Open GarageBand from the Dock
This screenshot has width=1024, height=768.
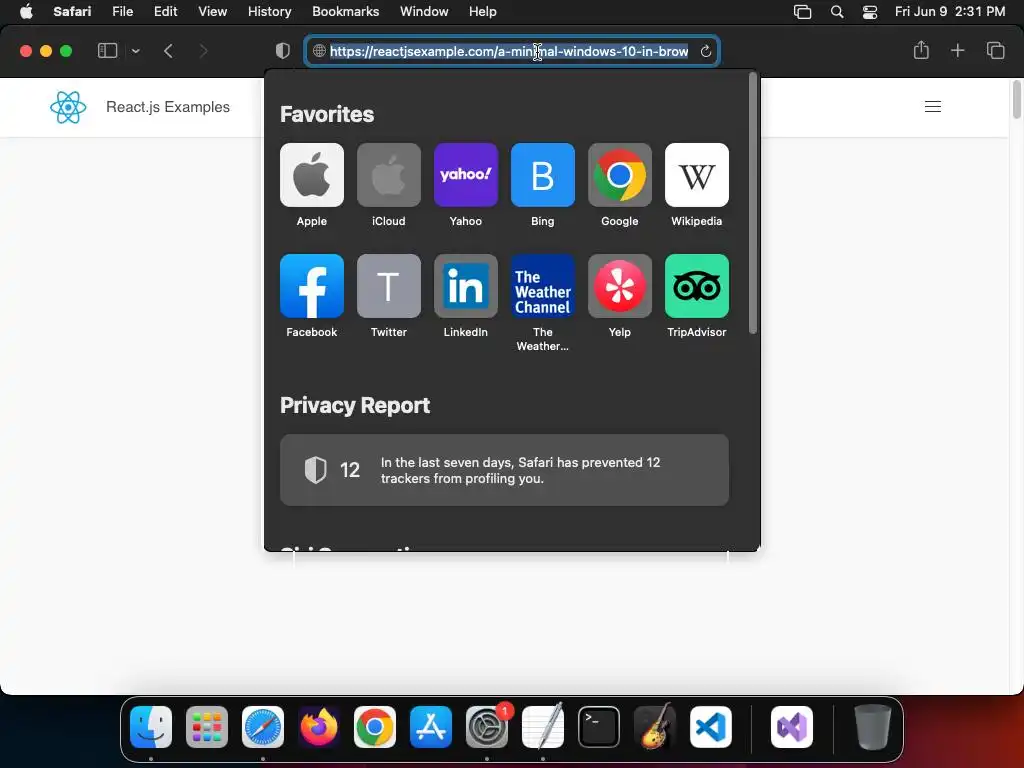(x=655, y=727)
